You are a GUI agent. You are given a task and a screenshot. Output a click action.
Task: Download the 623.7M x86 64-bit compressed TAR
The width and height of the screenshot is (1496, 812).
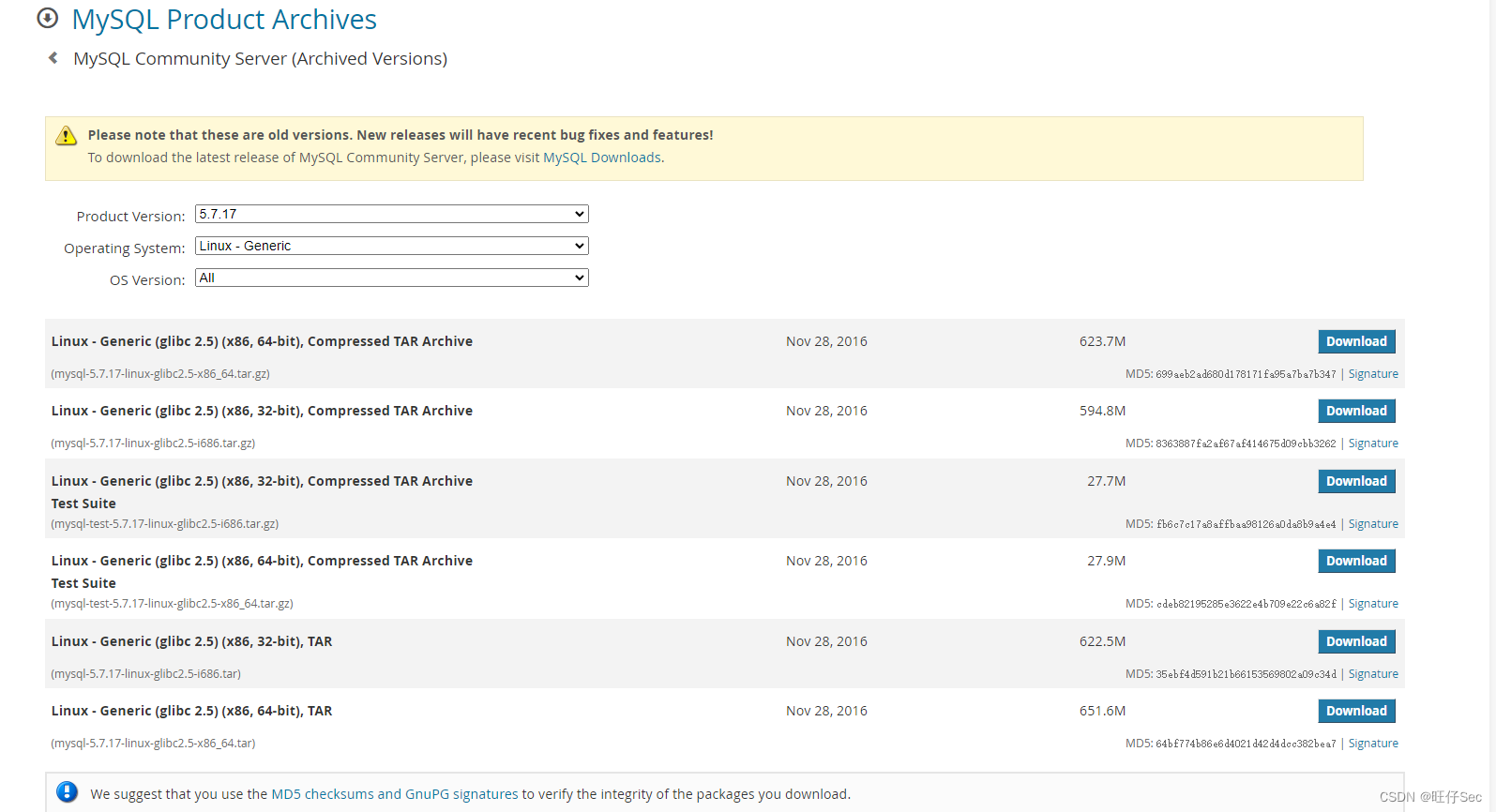tap(1356, 341)
